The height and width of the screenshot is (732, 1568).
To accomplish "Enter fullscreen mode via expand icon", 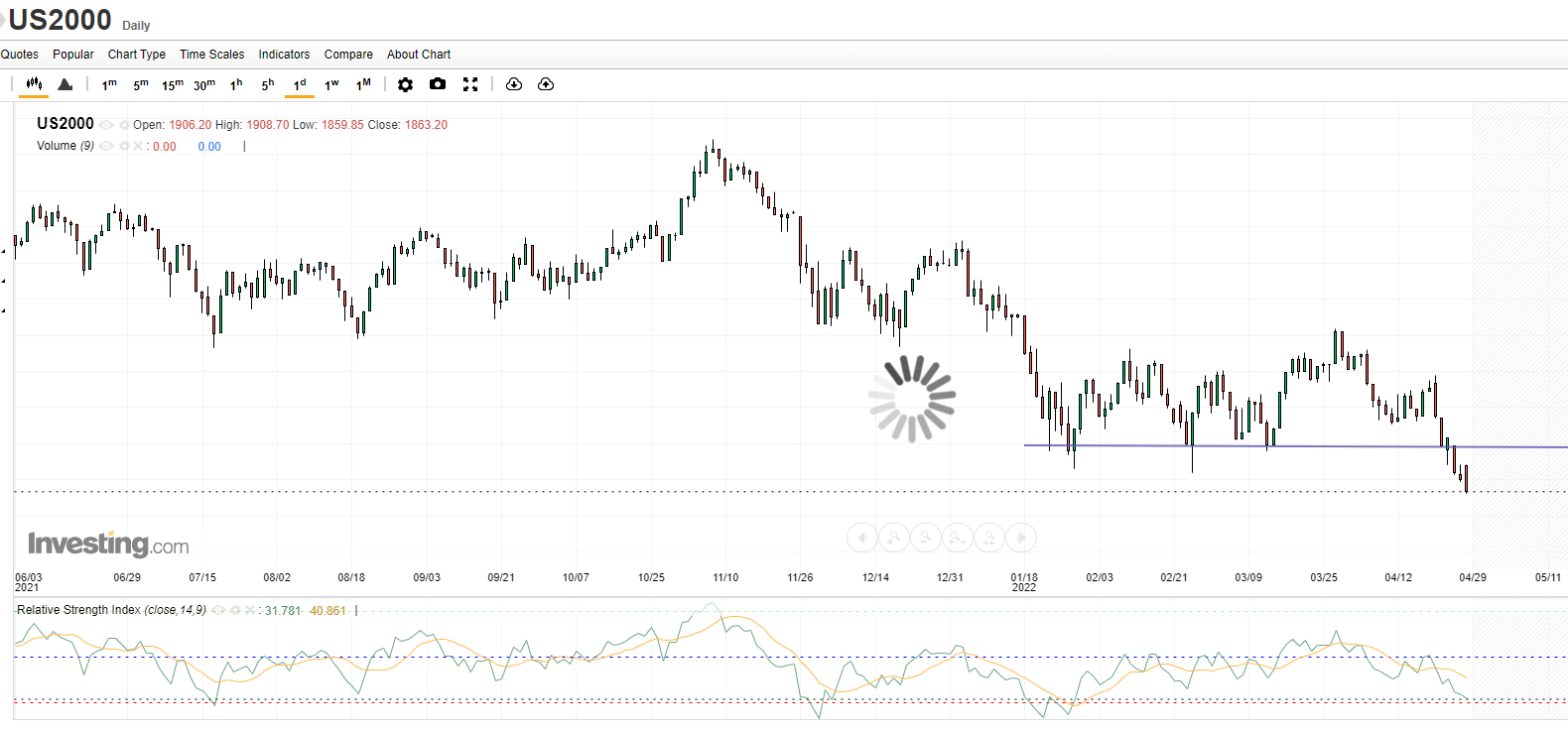I will (x=470, y=84).
